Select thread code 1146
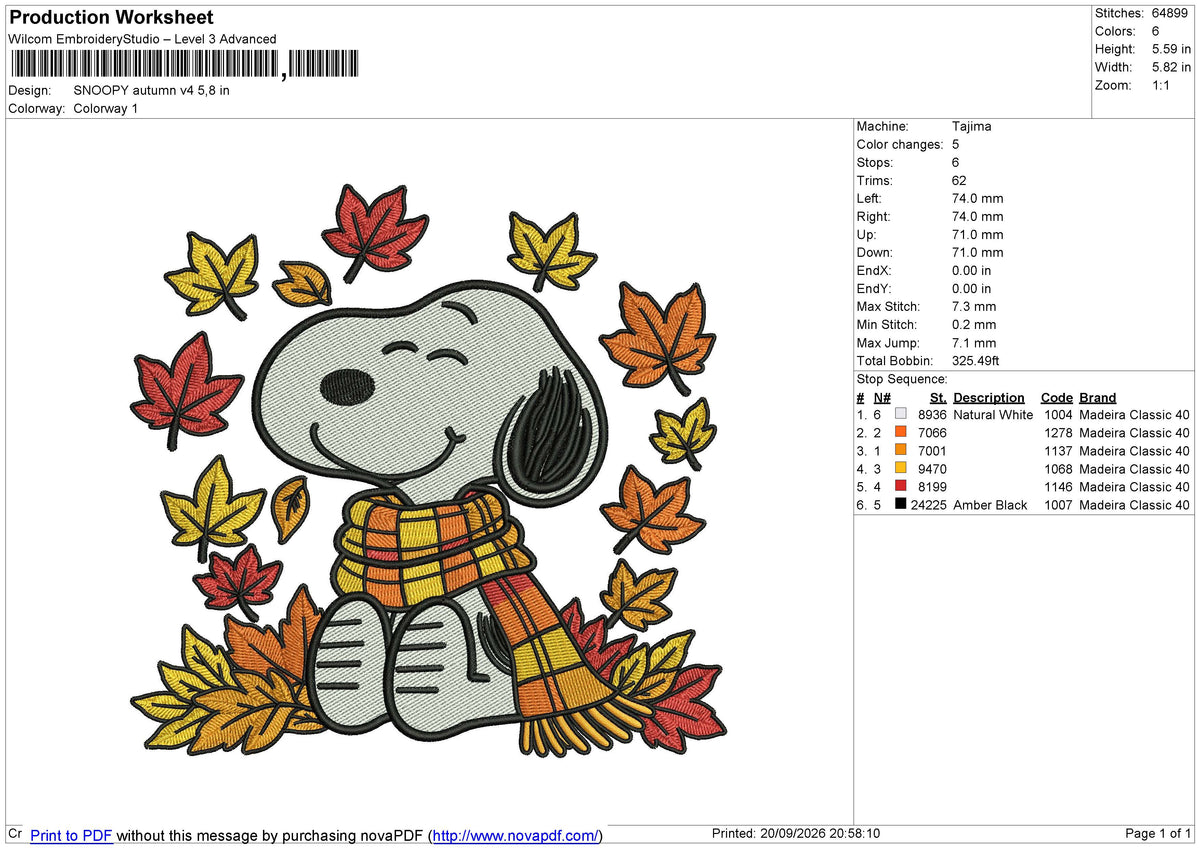The width and height of the screenshot is (1200, 848). pyautogui.click(x=1058, y=487)
